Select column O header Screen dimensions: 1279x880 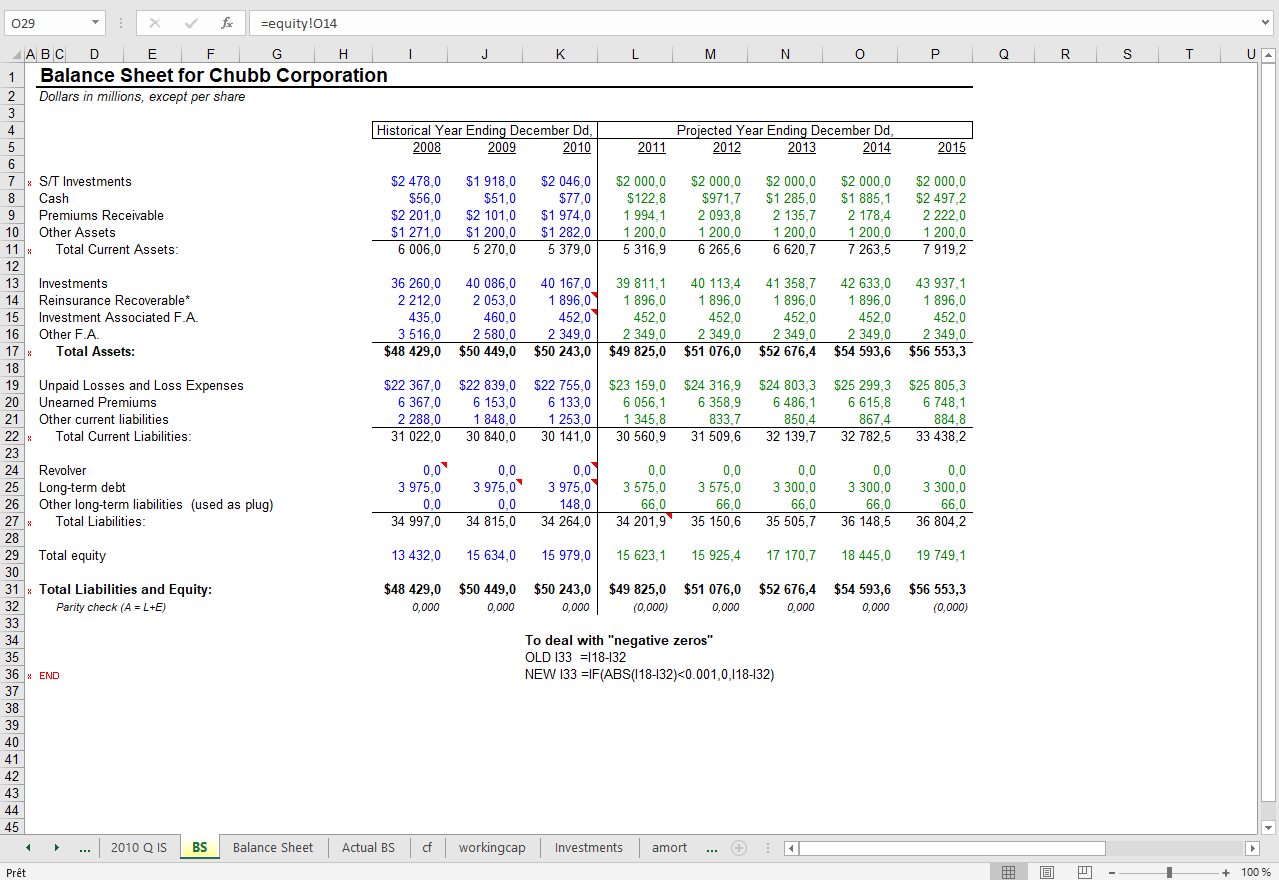[860, 55]
